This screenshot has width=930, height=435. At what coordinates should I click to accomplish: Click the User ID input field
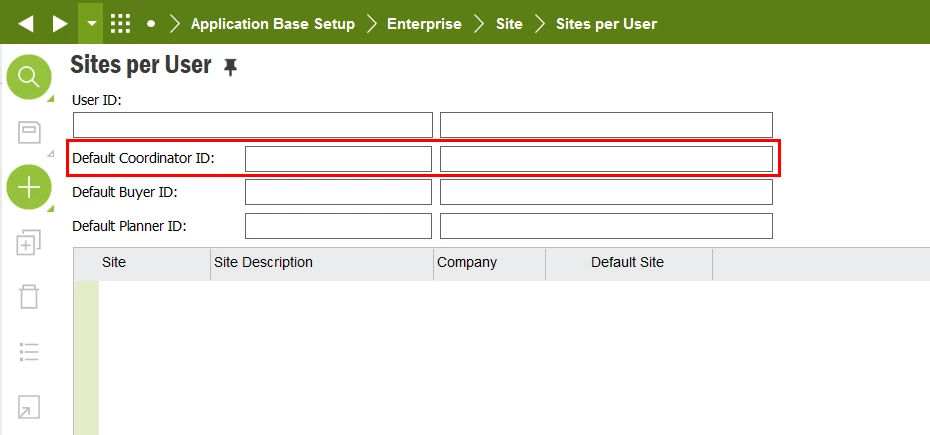[253, 125]
